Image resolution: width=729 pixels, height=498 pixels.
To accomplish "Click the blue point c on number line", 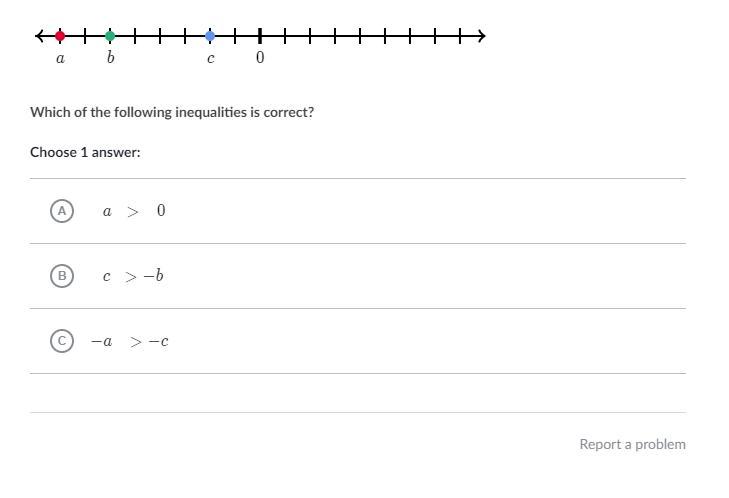I will pos(210,36).
